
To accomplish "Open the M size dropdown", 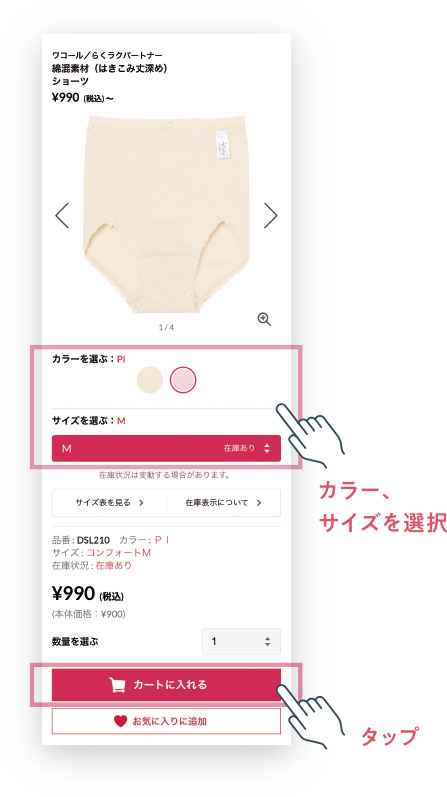I will (x=166, y=448).
